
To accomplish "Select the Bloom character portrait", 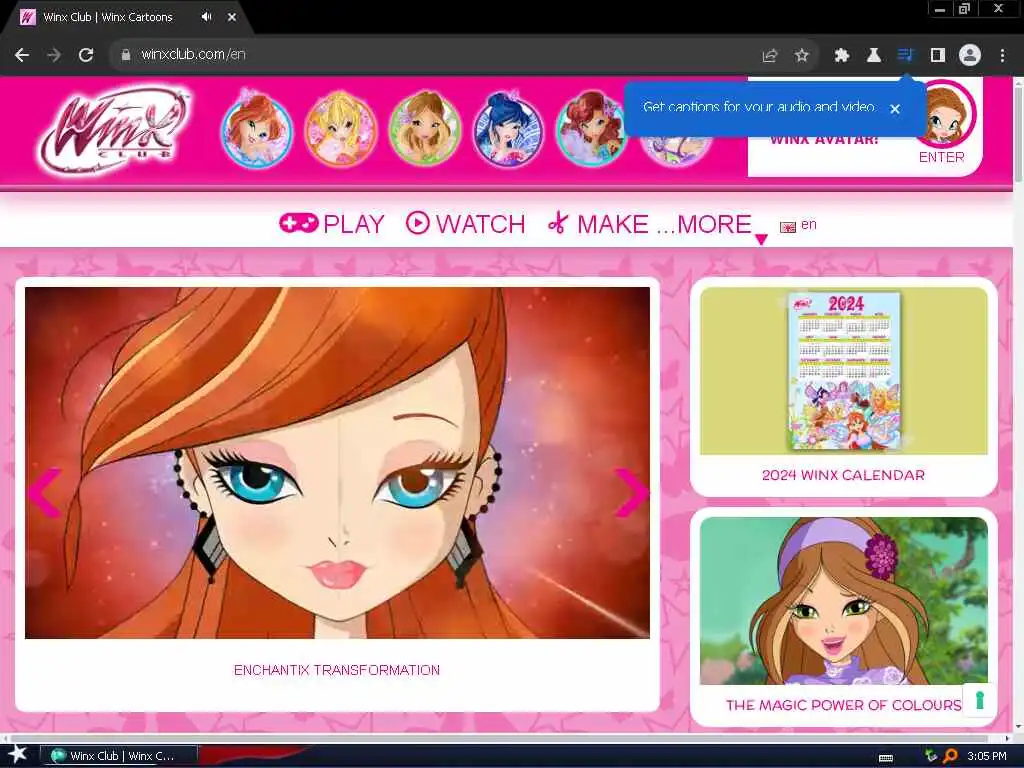I will [x=257, y=129].
